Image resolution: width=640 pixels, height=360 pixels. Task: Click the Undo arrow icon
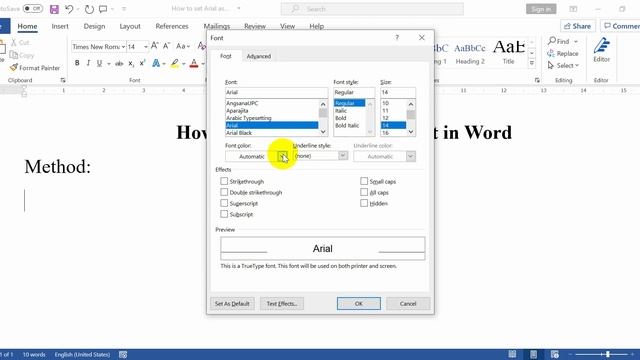(x=69, y=9)
